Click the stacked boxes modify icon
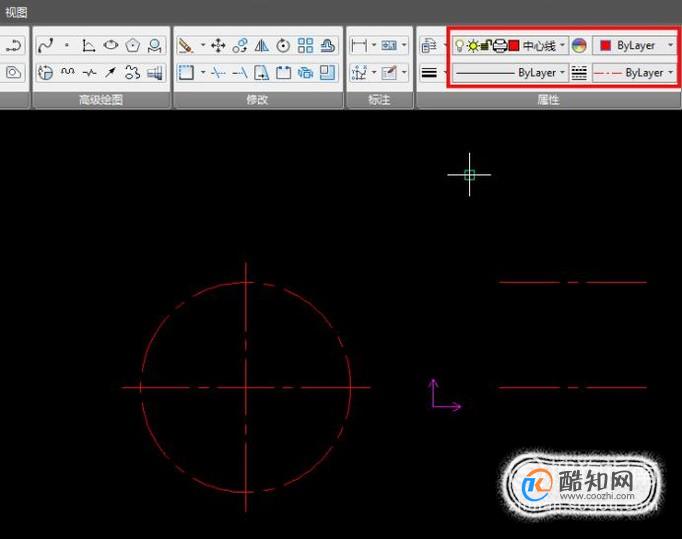 point(305,72)
